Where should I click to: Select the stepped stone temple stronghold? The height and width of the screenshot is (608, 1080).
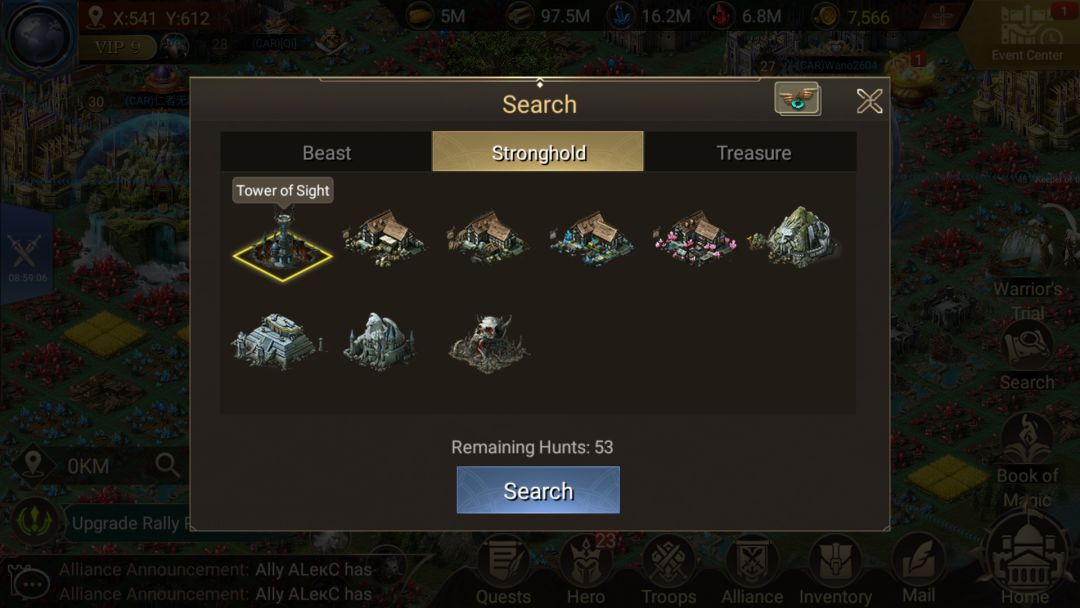(x=276, y=342)
